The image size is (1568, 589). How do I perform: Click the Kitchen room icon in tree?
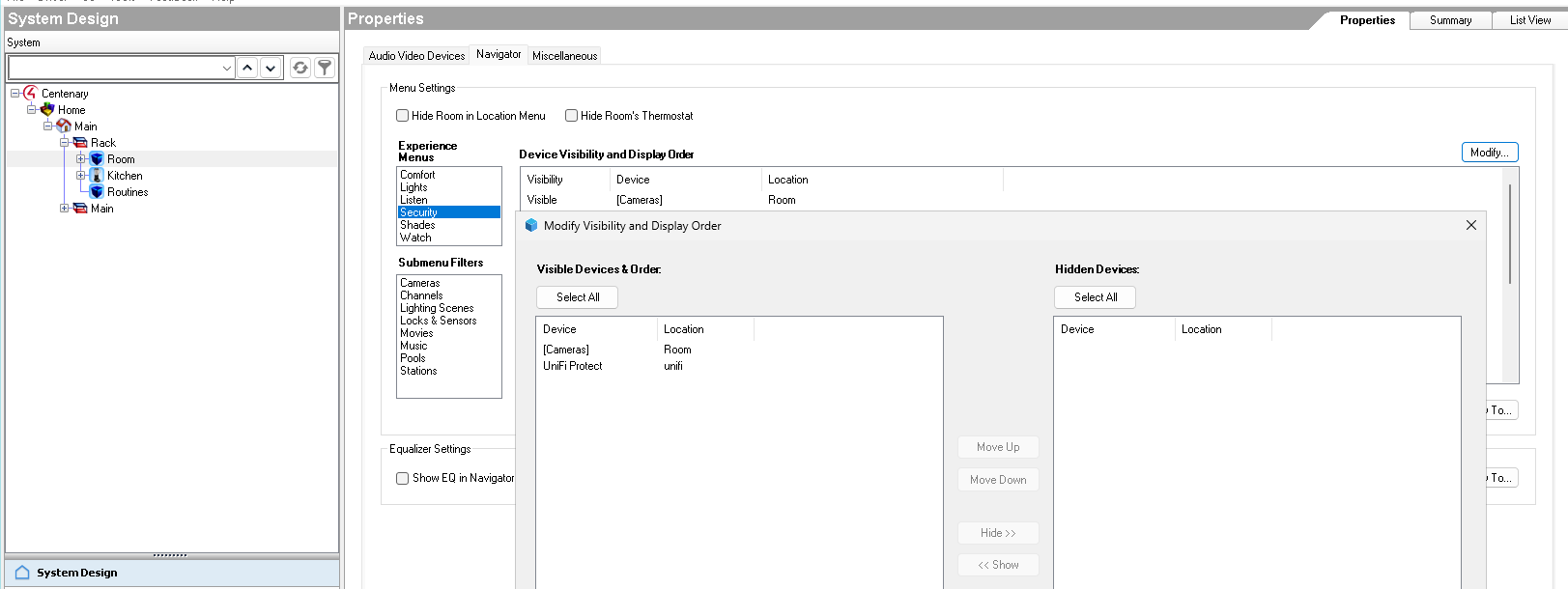(x=97, y=176)
